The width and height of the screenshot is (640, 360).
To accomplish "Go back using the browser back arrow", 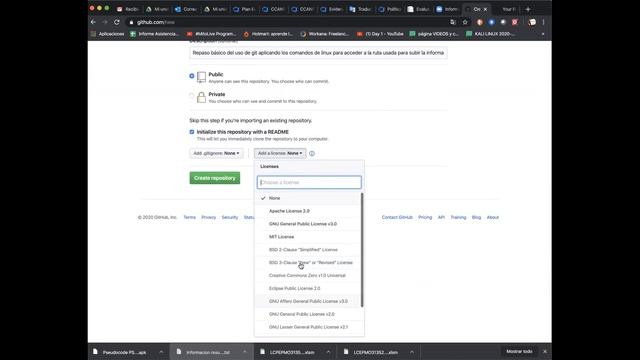I will tap(93, 22).
